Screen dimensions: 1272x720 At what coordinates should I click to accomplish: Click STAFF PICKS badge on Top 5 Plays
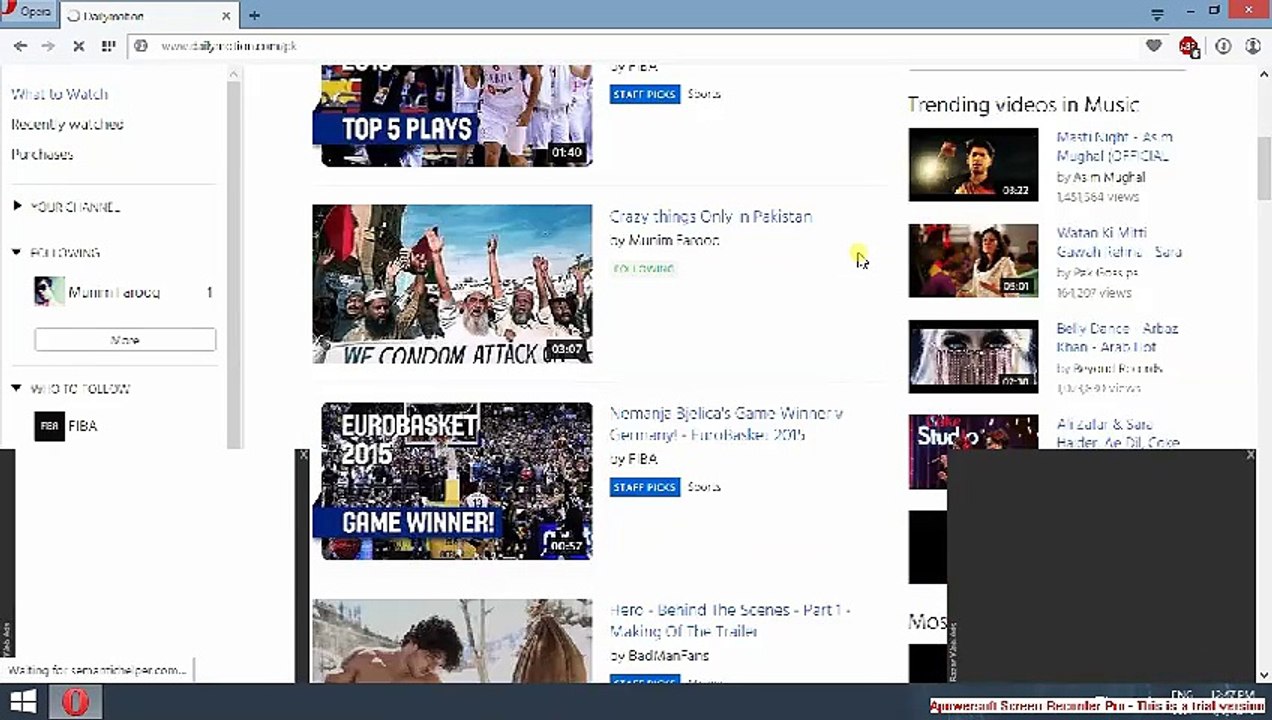pos(645,94)
